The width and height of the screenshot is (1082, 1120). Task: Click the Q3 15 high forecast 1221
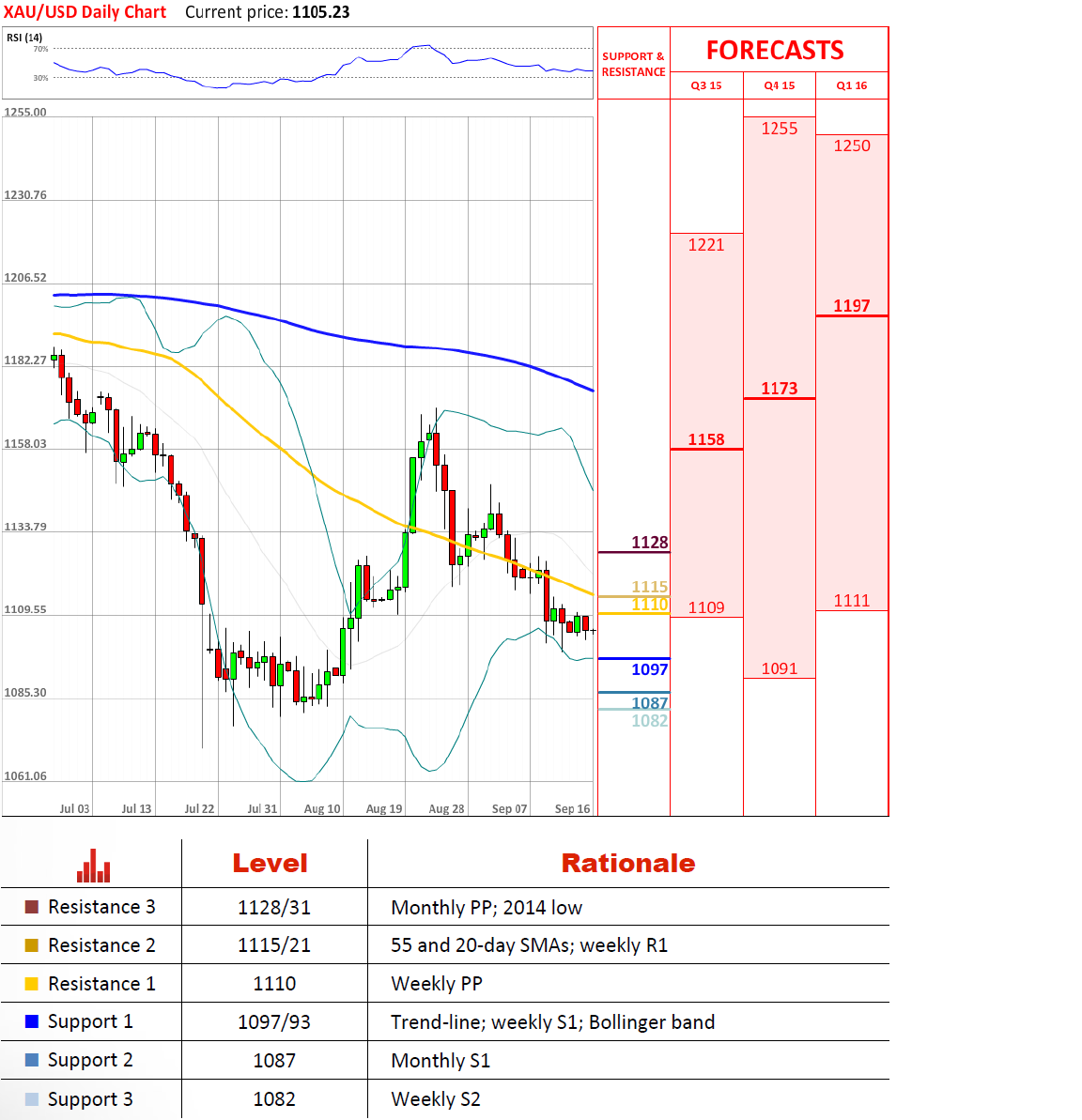706,245
